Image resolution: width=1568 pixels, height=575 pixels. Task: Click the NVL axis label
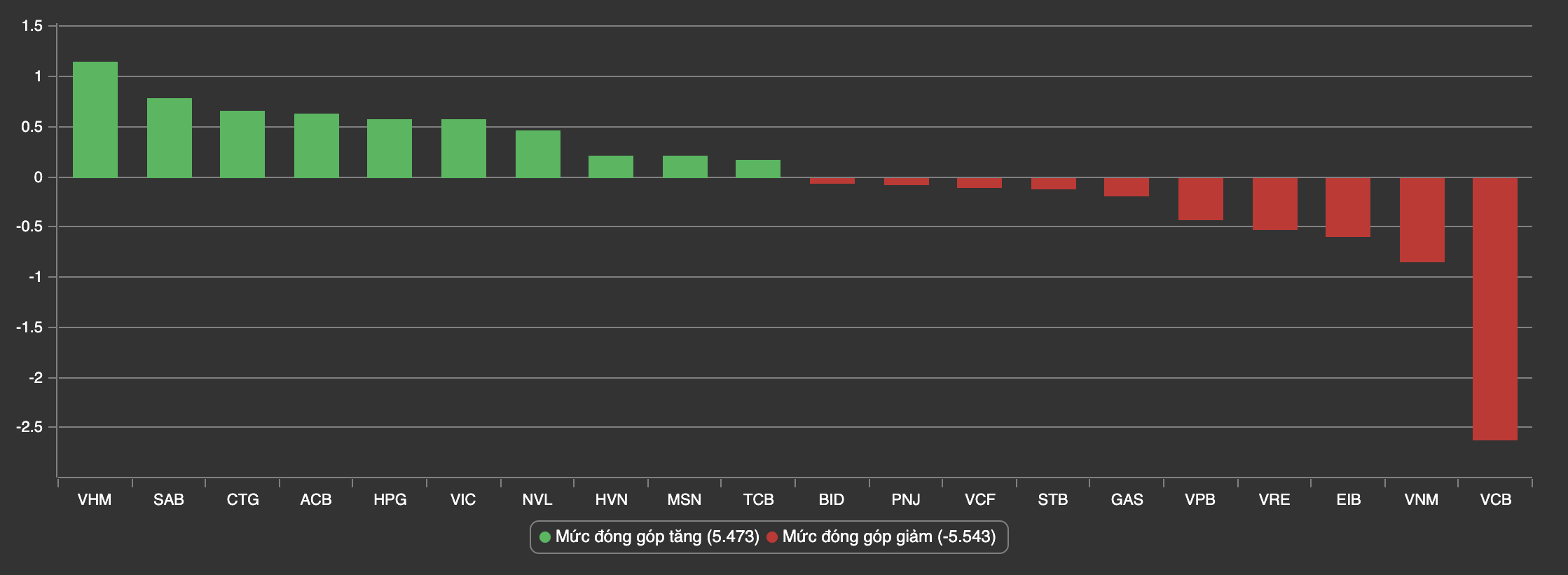(537, 500)
